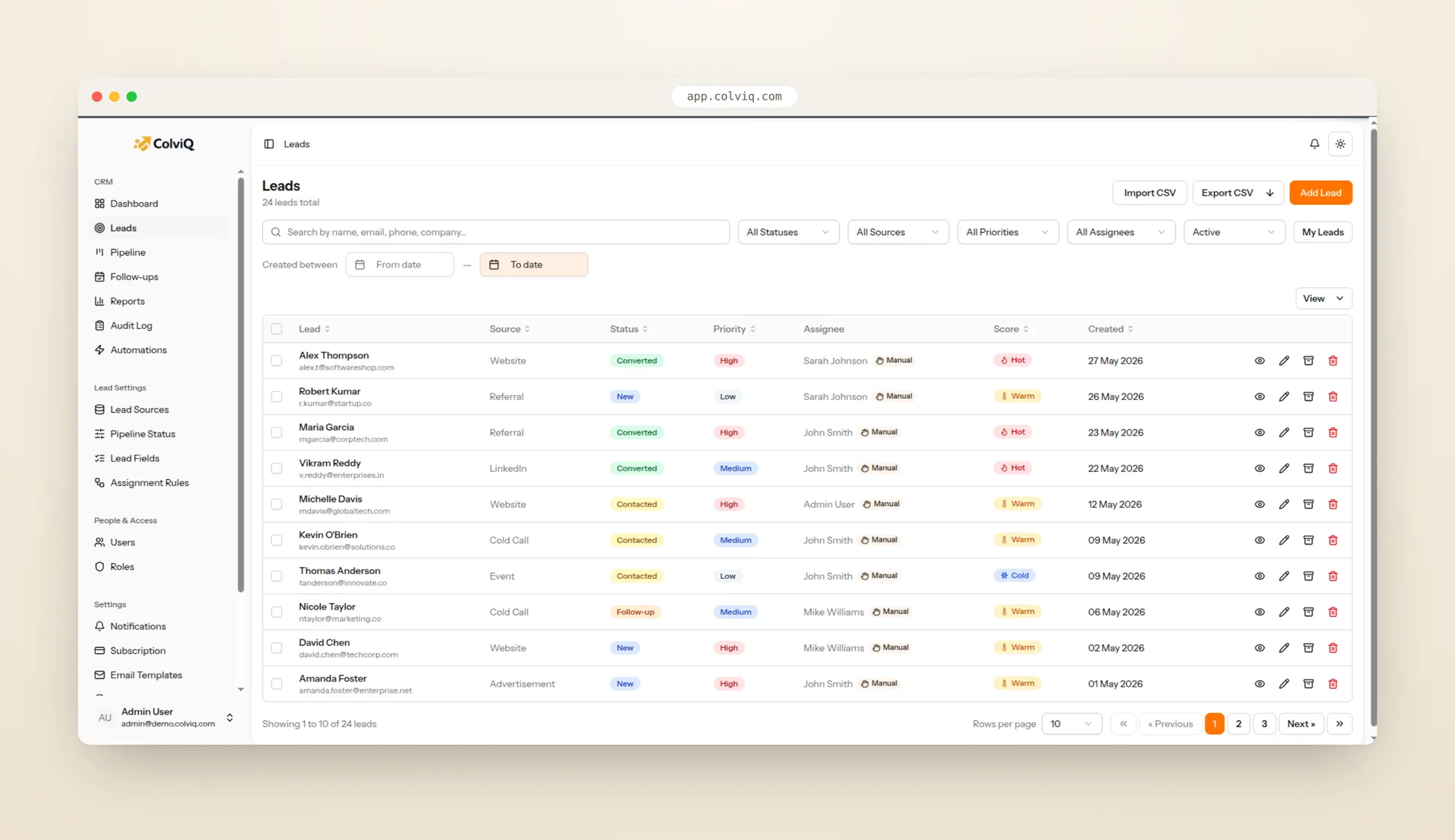Archive the Michelle Davis lead
This screenshot has width=1455, height=840.
1308,504
